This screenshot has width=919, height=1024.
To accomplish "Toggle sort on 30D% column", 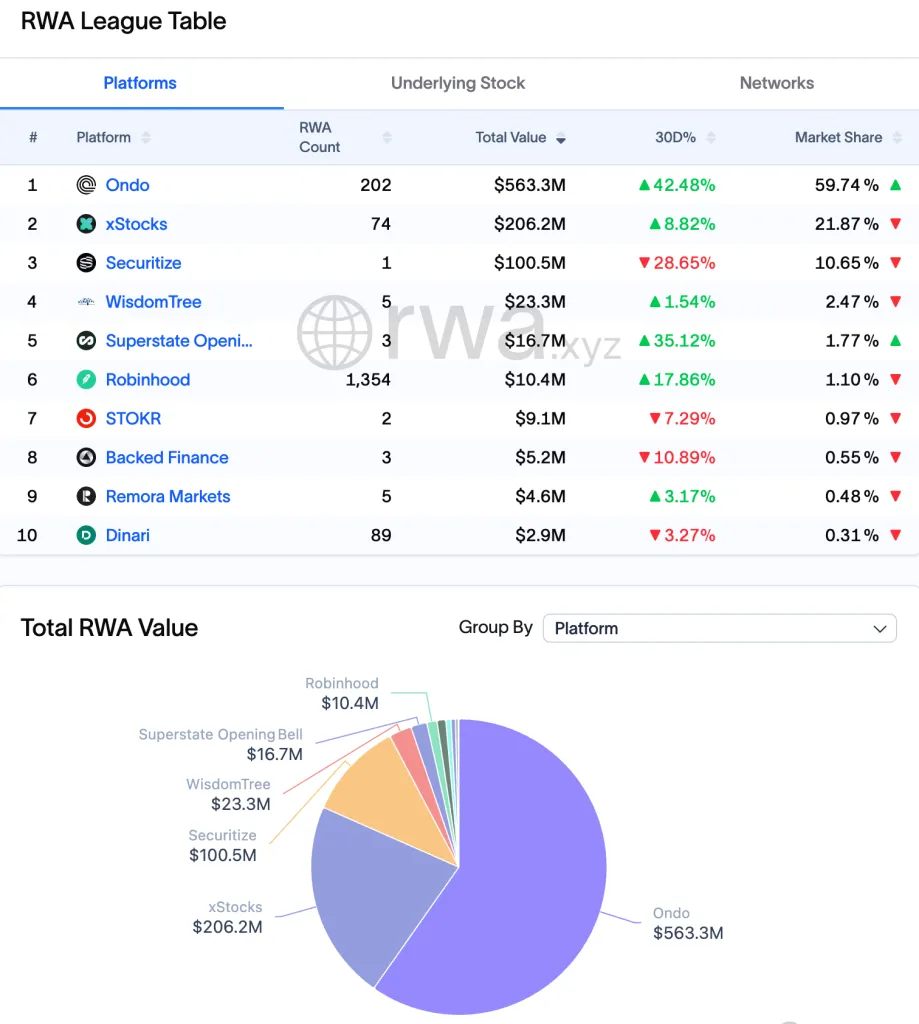I will pos(711,138).
